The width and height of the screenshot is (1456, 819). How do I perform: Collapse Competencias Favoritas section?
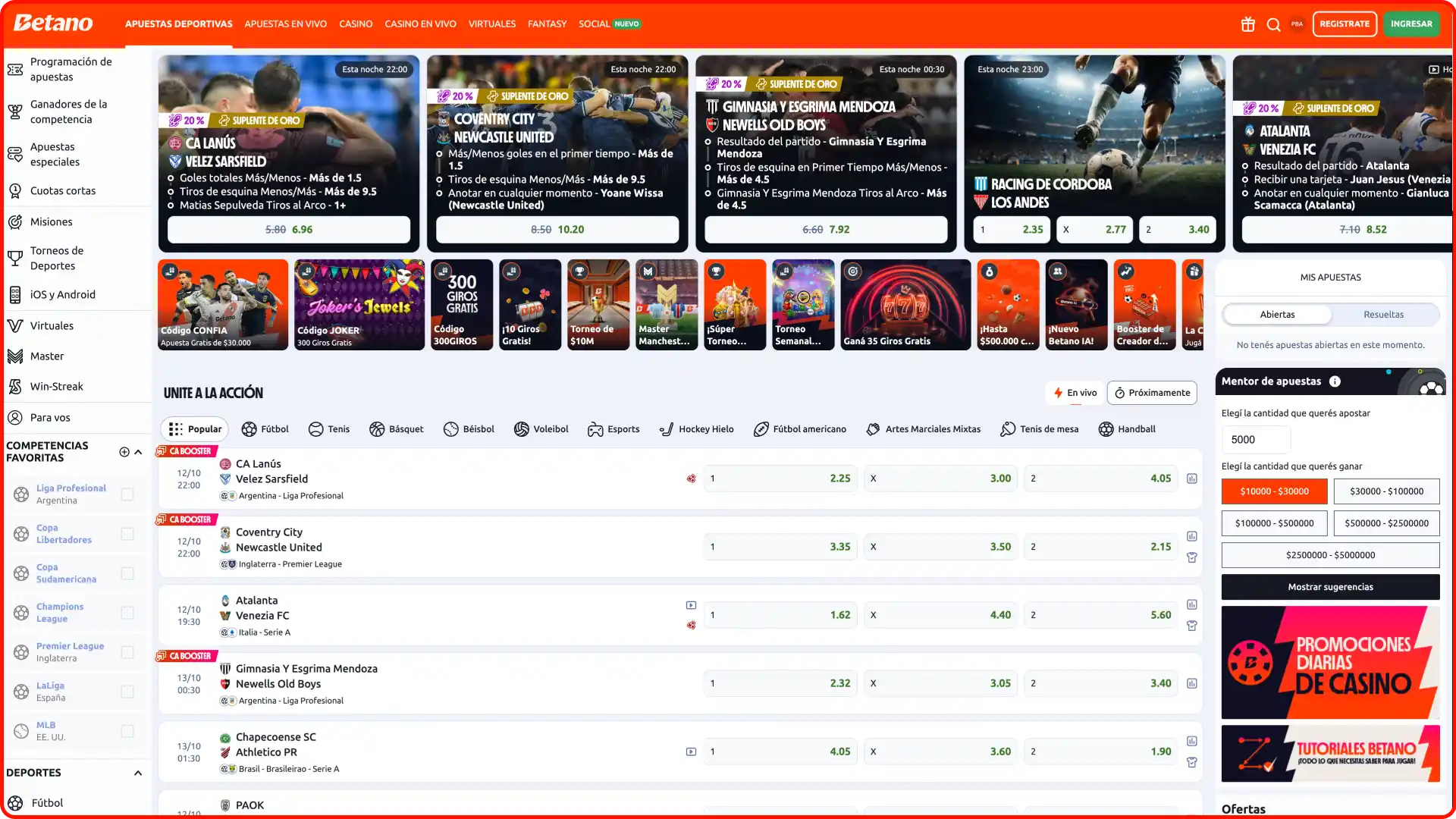138,452
